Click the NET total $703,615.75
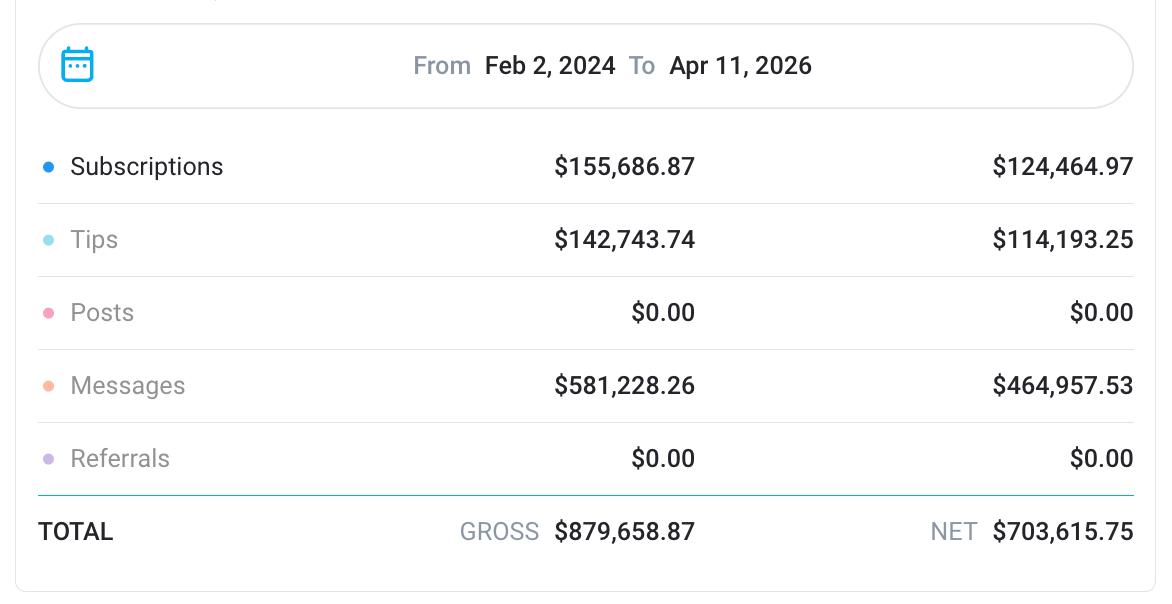The image size is (1172, 604). coord(1062,532)
